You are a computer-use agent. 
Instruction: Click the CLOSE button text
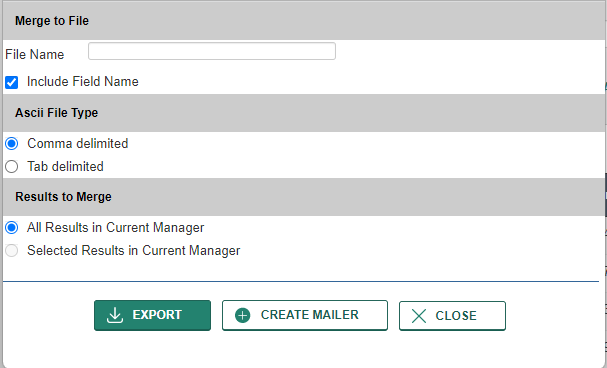coord(456,316)
